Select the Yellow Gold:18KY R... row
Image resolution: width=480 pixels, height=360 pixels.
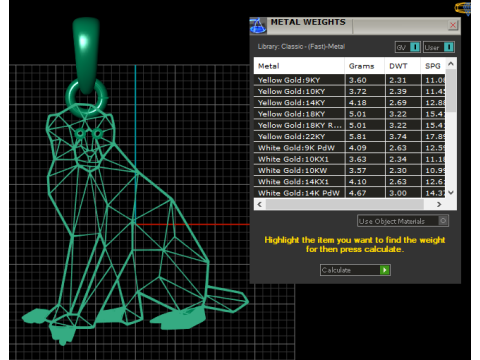click(350, 125)
